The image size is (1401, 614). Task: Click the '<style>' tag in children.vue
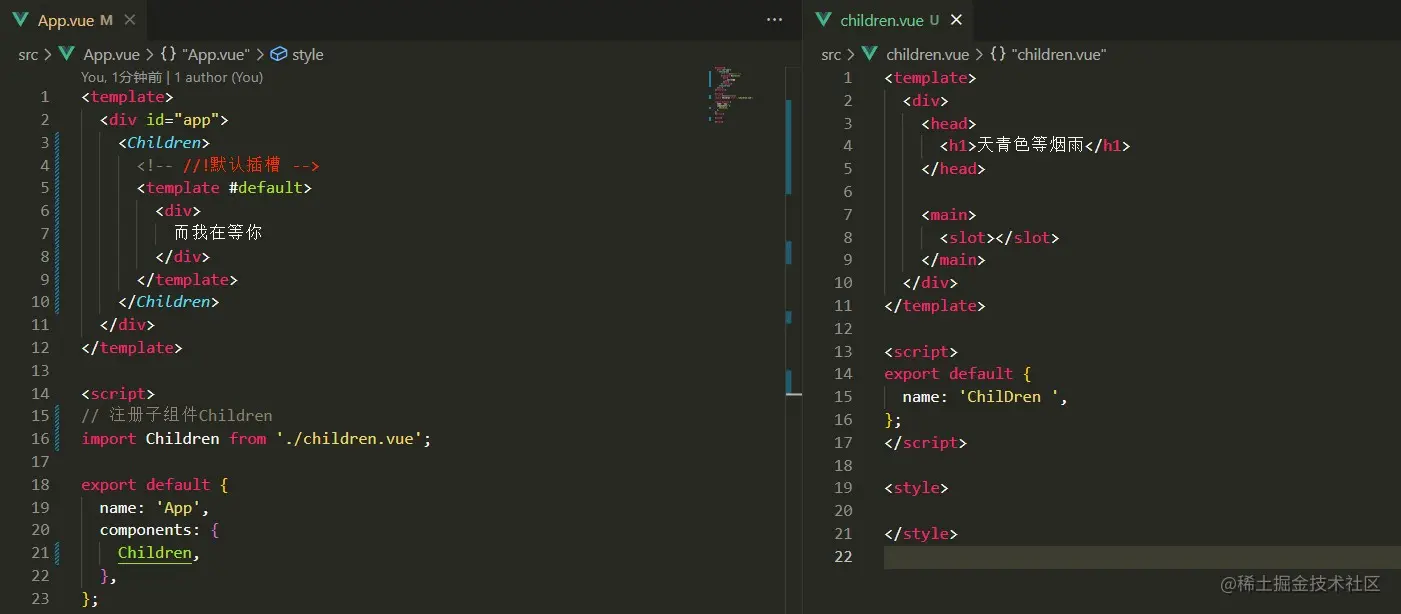pyautogui.click(x=917, y=488)
